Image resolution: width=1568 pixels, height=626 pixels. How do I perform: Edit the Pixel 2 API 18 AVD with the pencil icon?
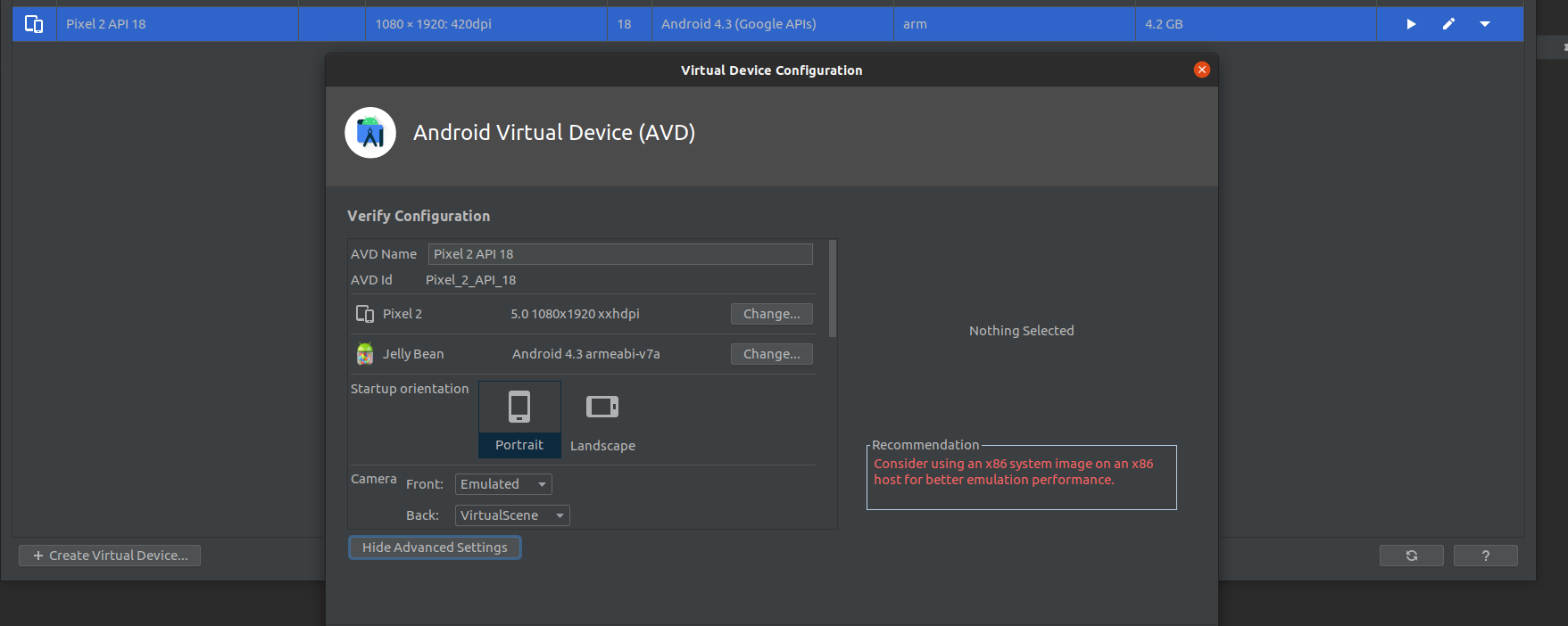tap(1448, 24)
